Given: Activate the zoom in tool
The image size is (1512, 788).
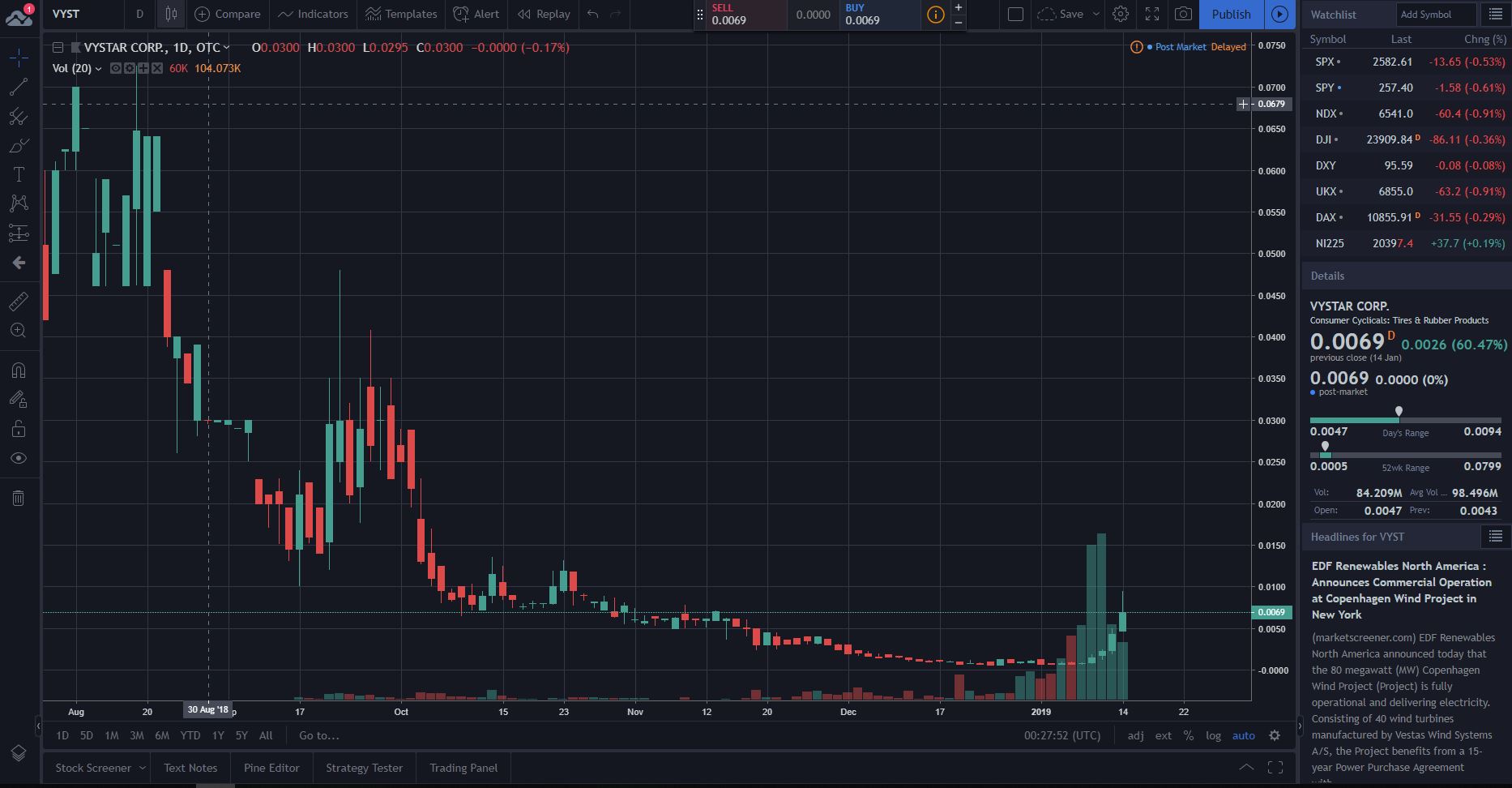Looking at the screenshot, I should (19, 331).
